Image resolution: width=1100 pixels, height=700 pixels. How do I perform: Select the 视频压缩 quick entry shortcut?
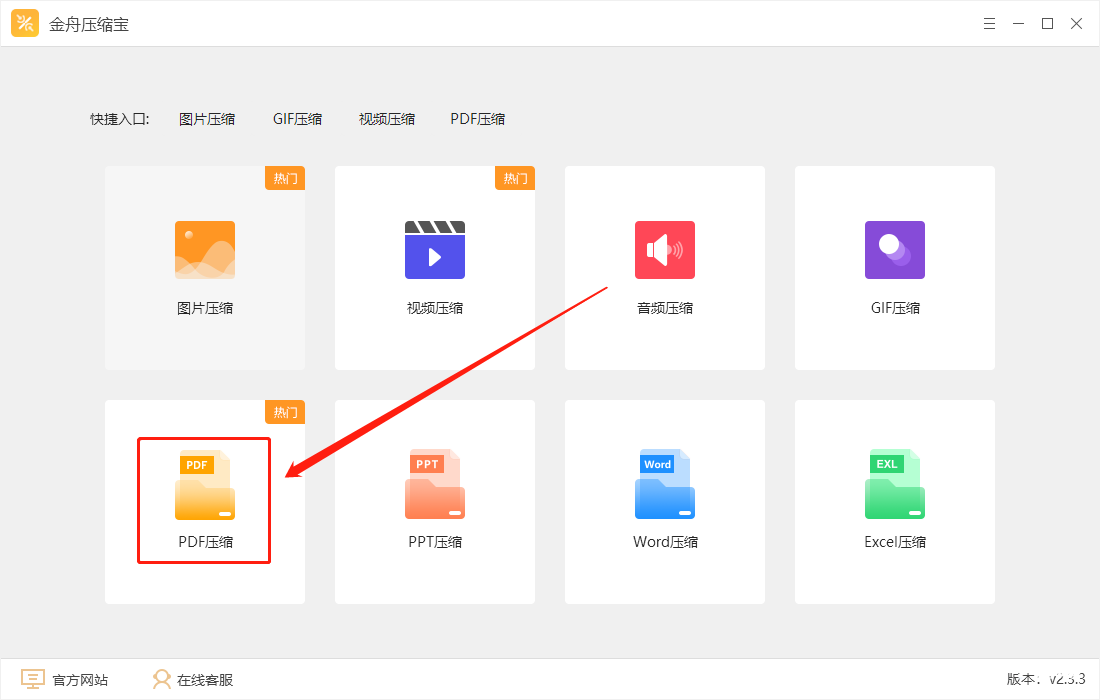(x=386, y=118)
